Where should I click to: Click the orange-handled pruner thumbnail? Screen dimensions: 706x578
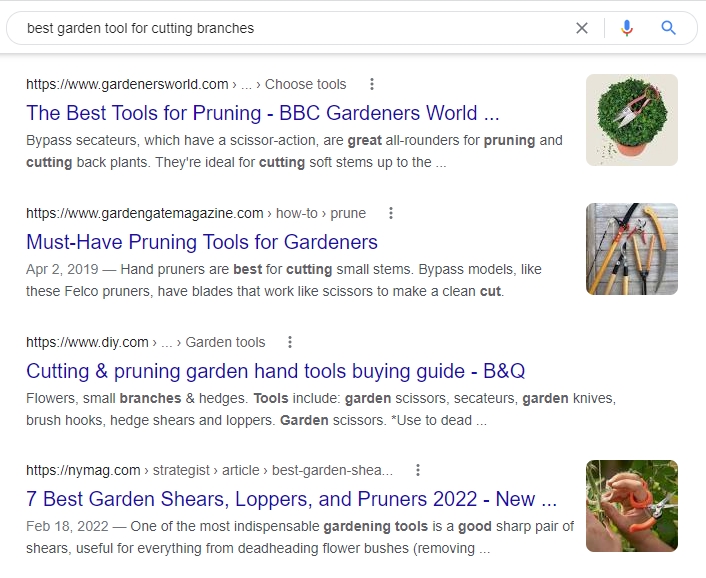coord(632,506)
